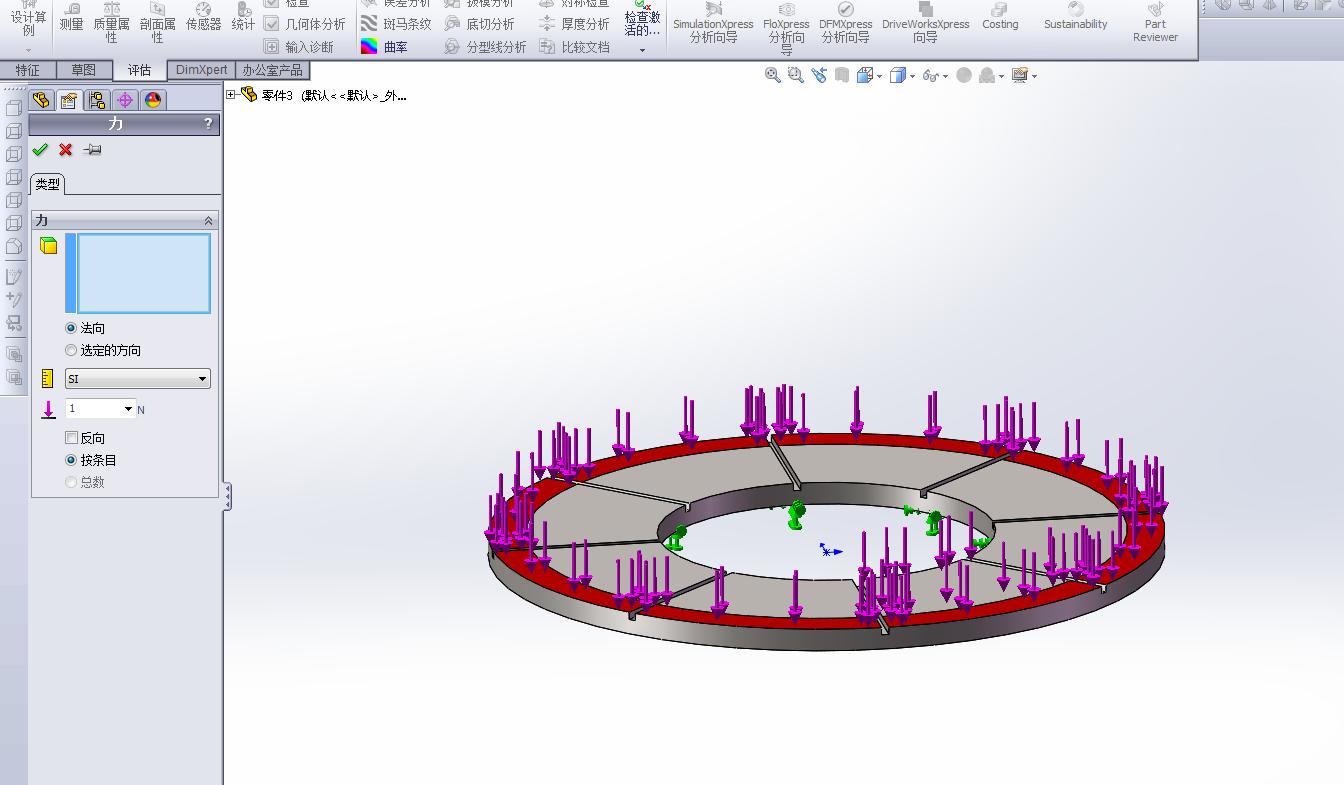Expand 设计算例 dropdown arrow

[x=28, y=49]
